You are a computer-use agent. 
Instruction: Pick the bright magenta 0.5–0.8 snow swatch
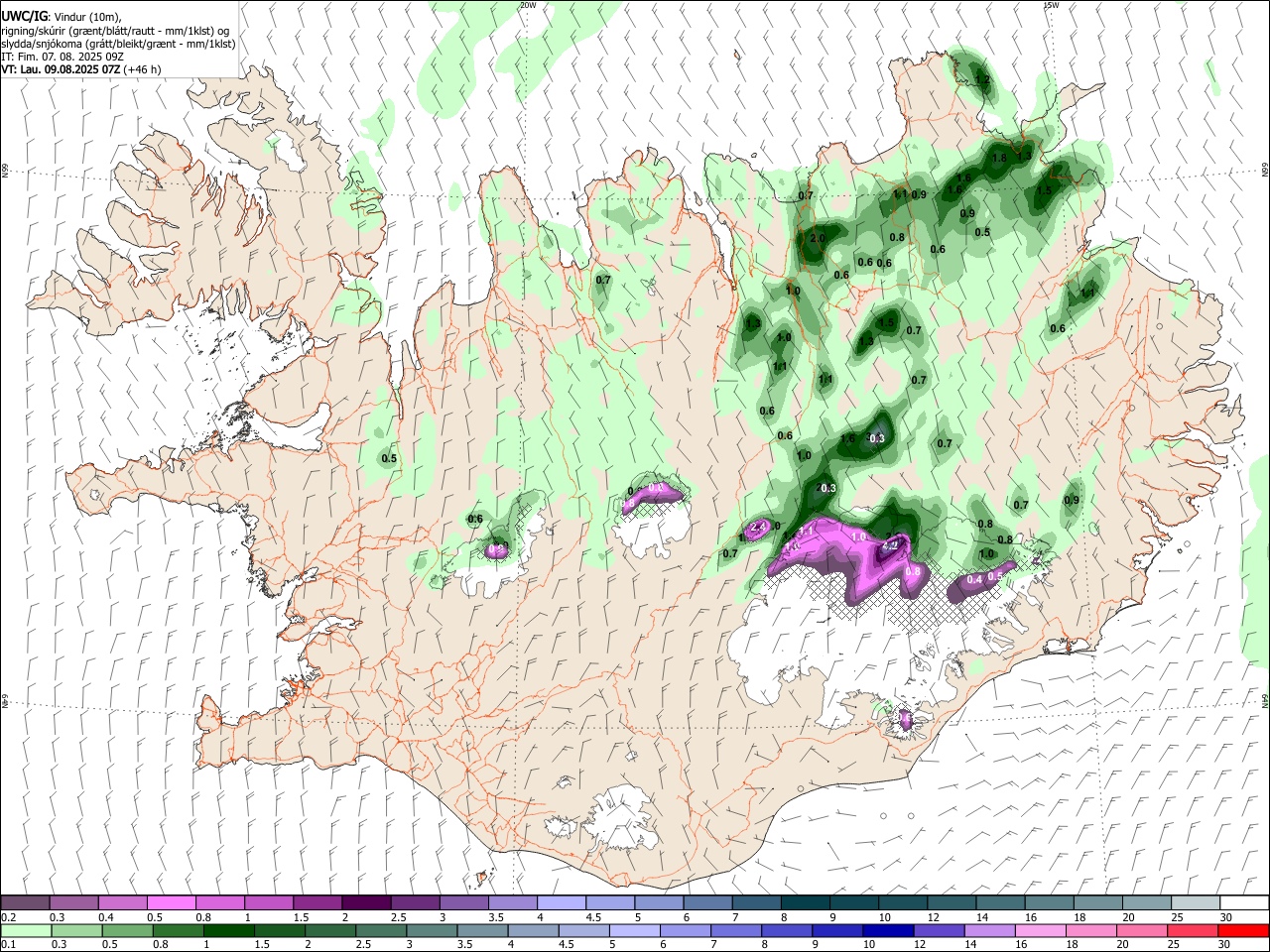pos(171,902)
